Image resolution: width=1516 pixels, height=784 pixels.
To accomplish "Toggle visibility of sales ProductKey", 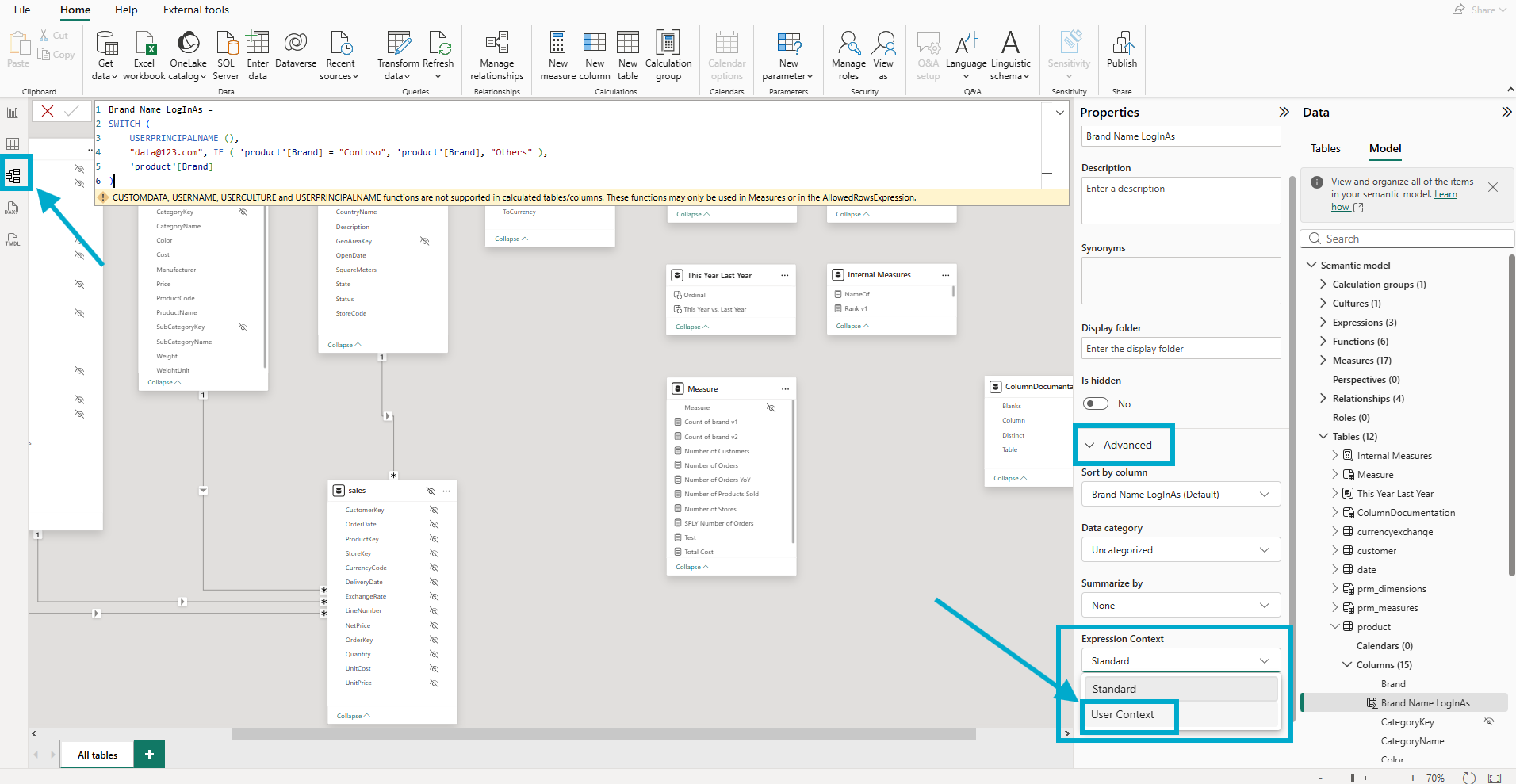I will click(x=434, y=539).
